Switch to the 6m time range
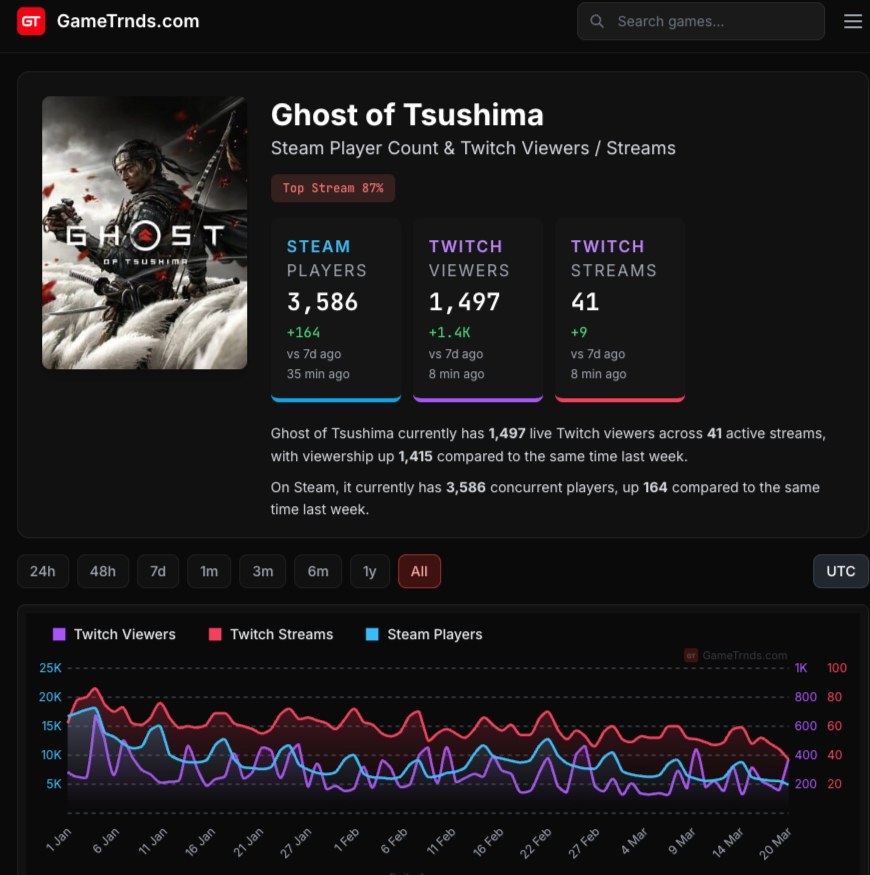Image resolution: width=870 pixels, height=875 pixels. (318, 571)
